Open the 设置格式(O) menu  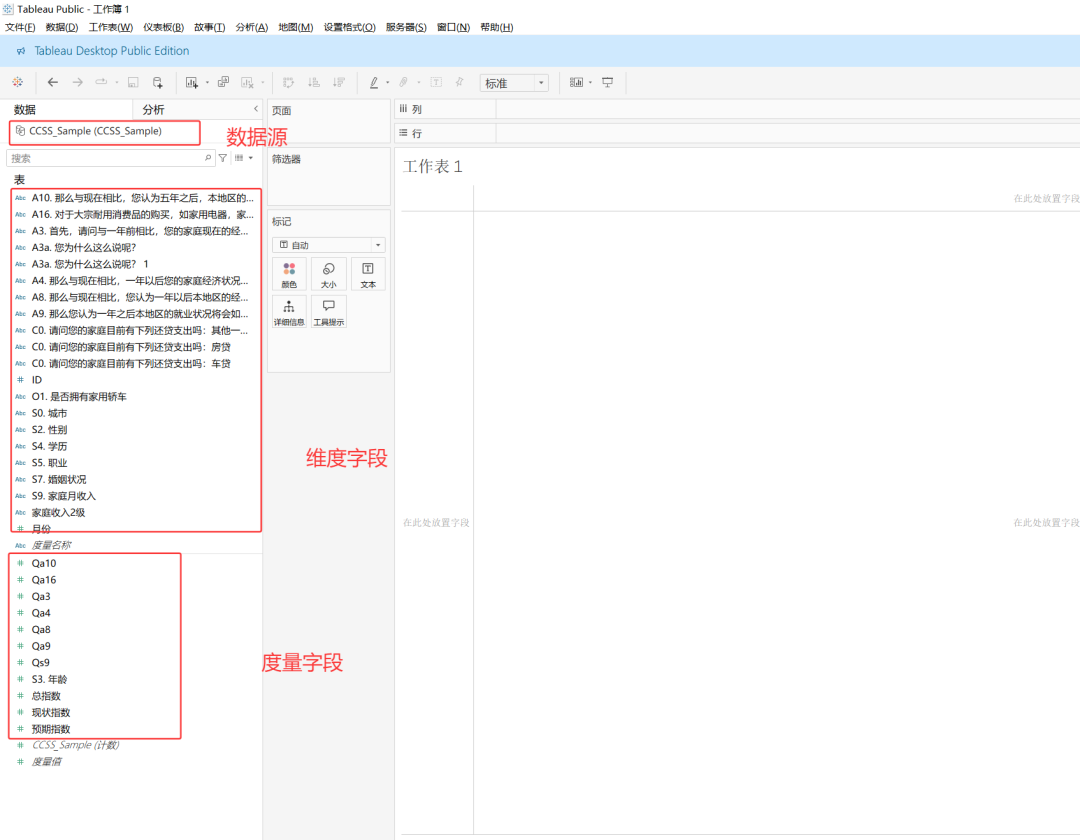349,28
